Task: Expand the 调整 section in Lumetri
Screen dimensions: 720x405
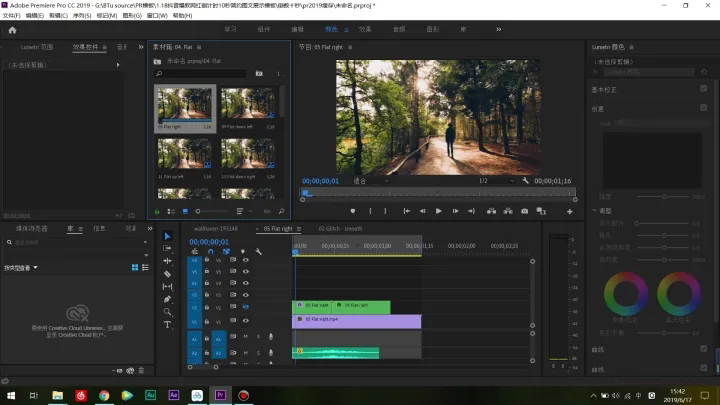Action: (605, 211)
